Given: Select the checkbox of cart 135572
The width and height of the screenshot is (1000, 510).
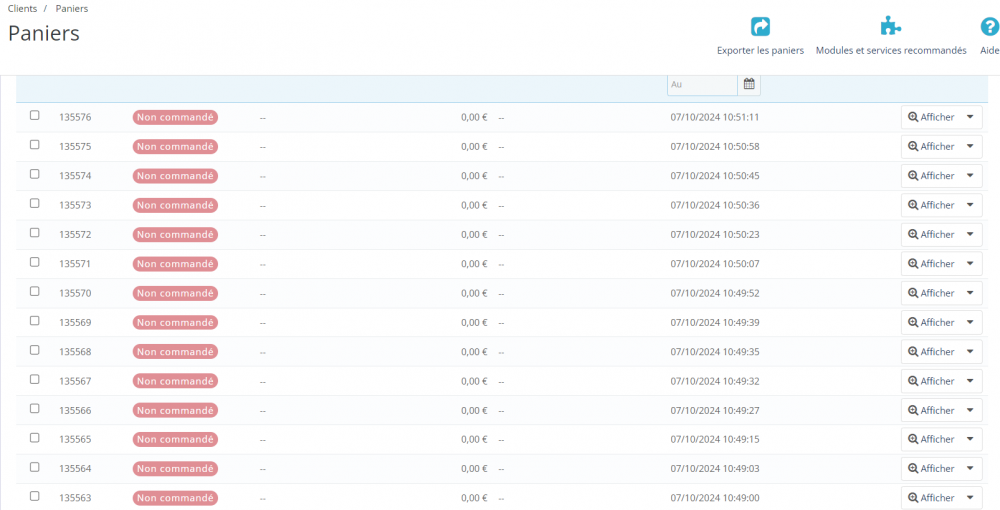Looking at the screenshot, I should tap(34, 233).
